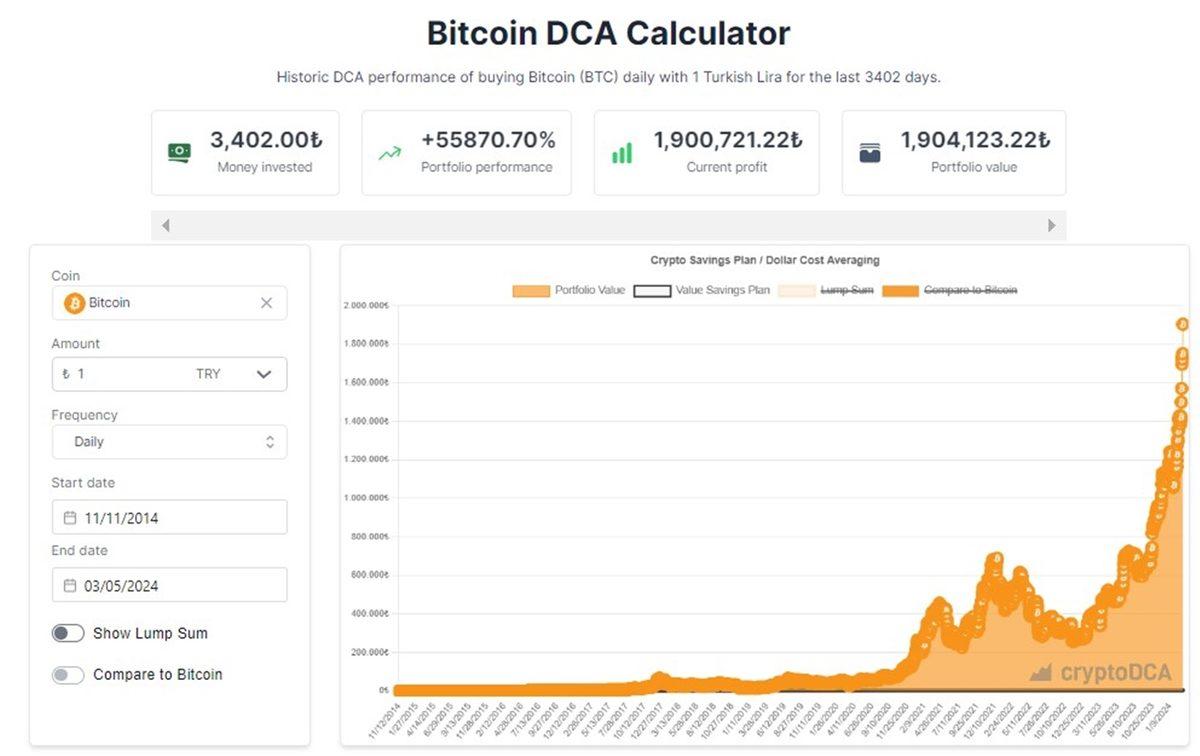
Task: Click the portfolio performance trend arrow icon
Action: [x=390, y=152]
